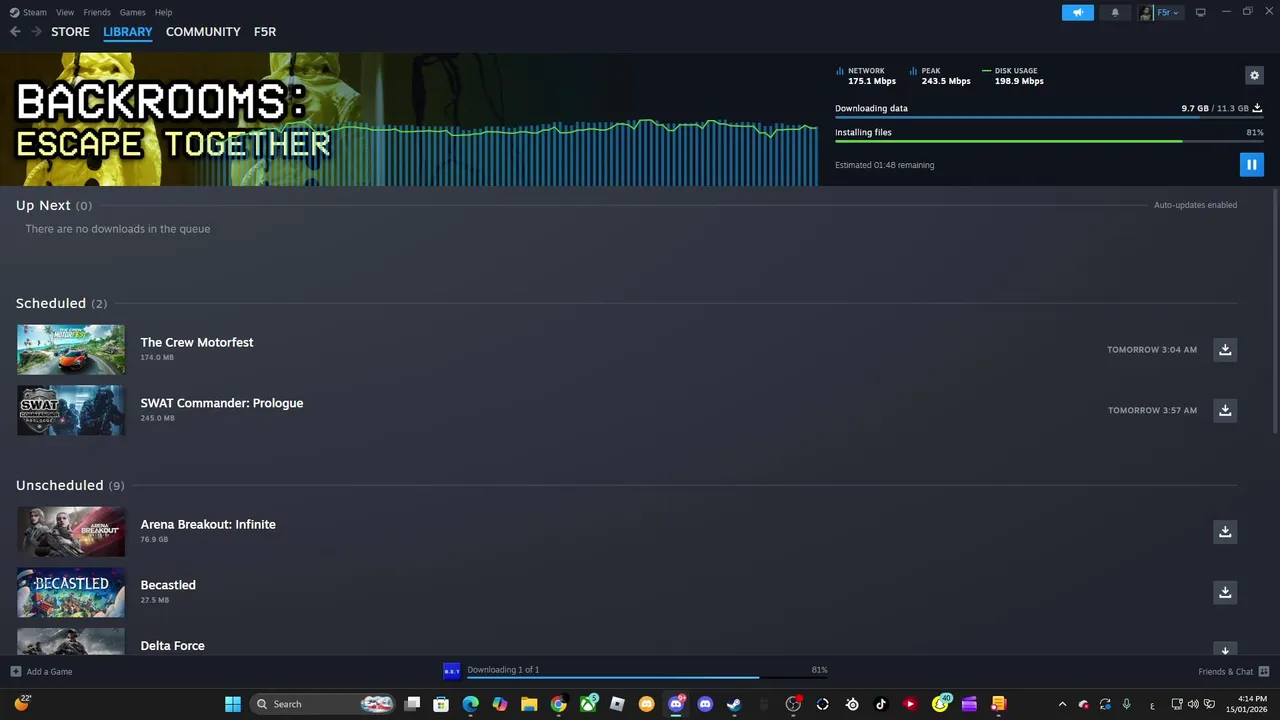1280x720 pixels.
Task: Open Arena Breakout: Infinite thumbnail
Action: (71, 531)
